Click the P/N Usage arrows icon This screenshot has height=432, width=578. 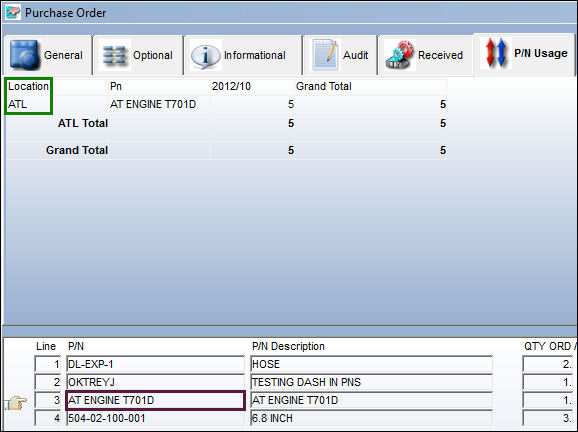pos(495,53)
